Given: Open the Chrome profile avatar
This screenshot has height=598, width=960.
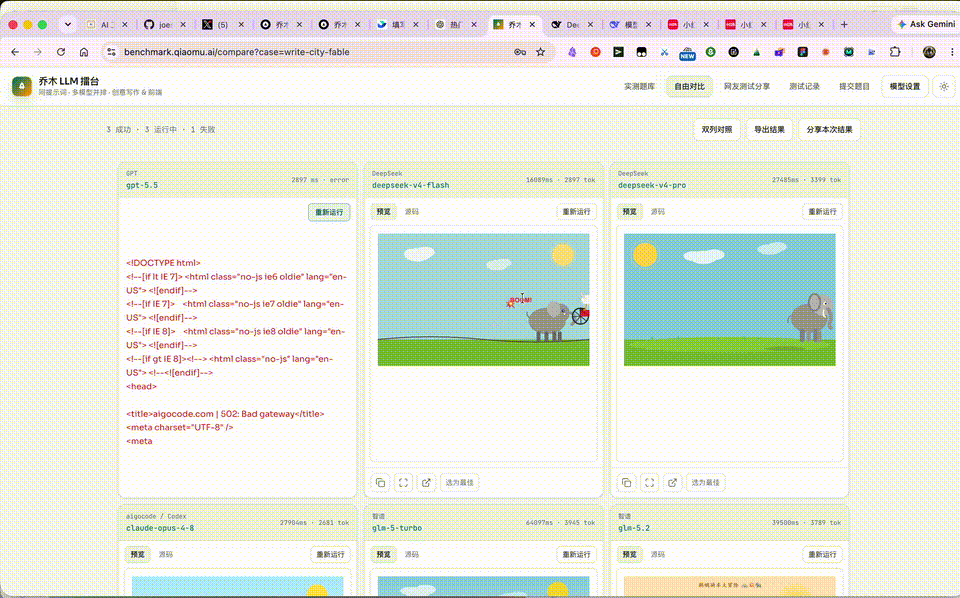Looking at the screenshot, I should coord(929,52).
